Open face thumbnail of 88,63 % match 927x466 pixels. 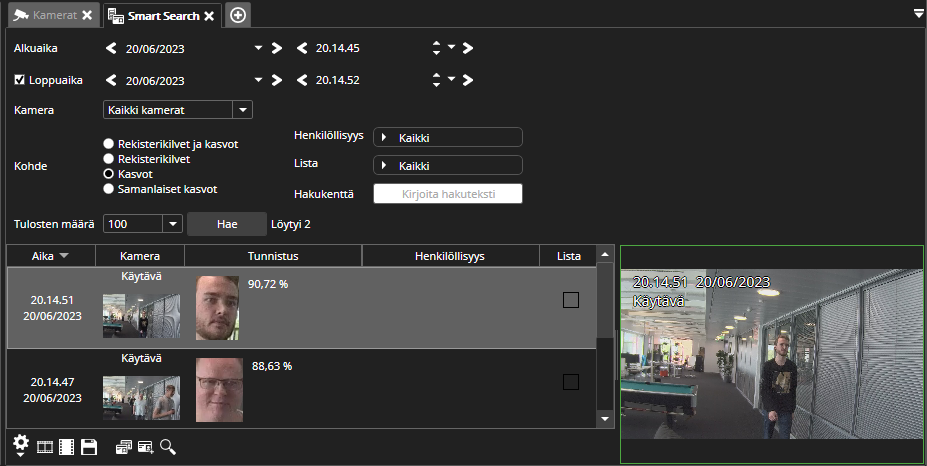[x=219, y=390]
